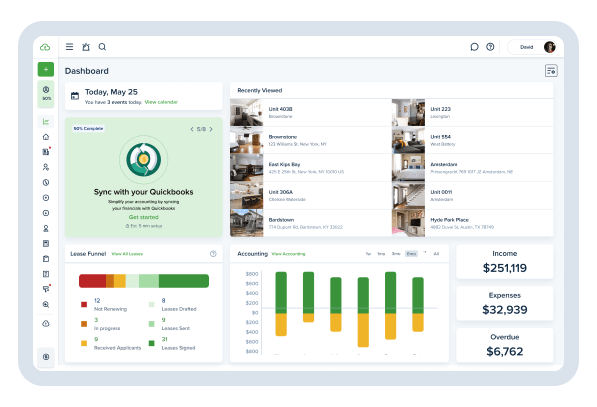Image resolution: width=597 pixels, height=407 pixels.
Task: Open Unit 306A recently viewed row
Action: tap(311, 195)
